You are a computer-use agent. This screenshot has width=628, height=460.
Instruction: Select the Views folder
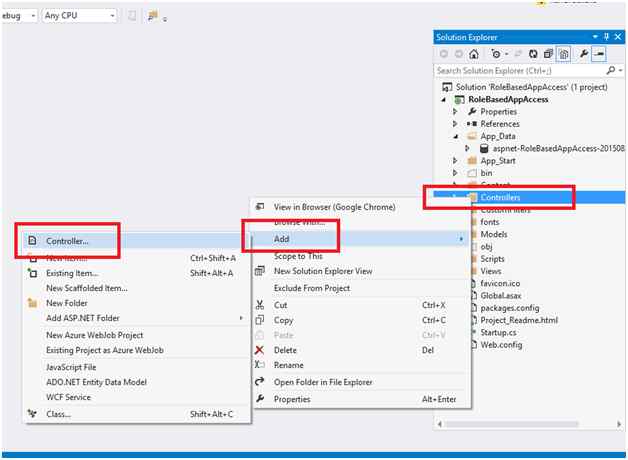coord(491,271)
